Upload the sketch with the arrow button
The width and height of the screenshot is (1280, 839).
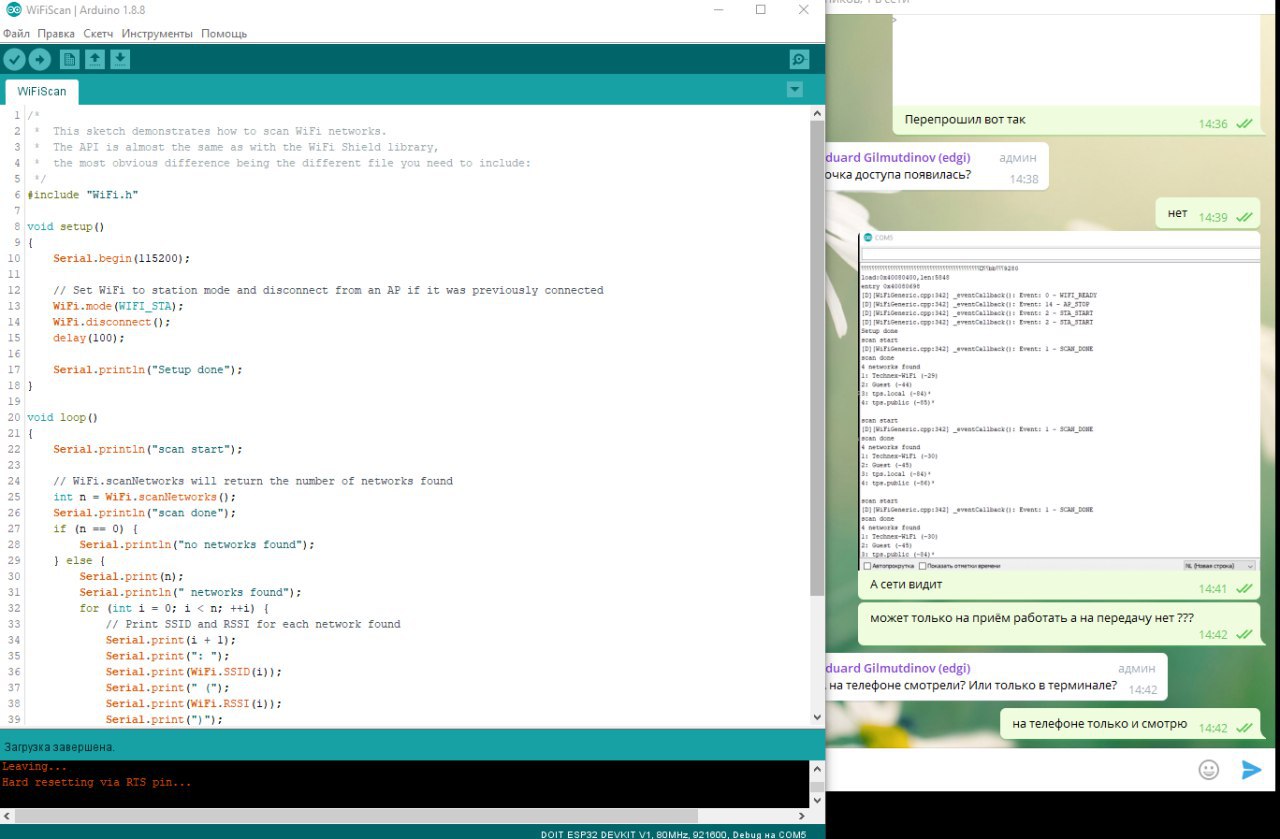39,60
